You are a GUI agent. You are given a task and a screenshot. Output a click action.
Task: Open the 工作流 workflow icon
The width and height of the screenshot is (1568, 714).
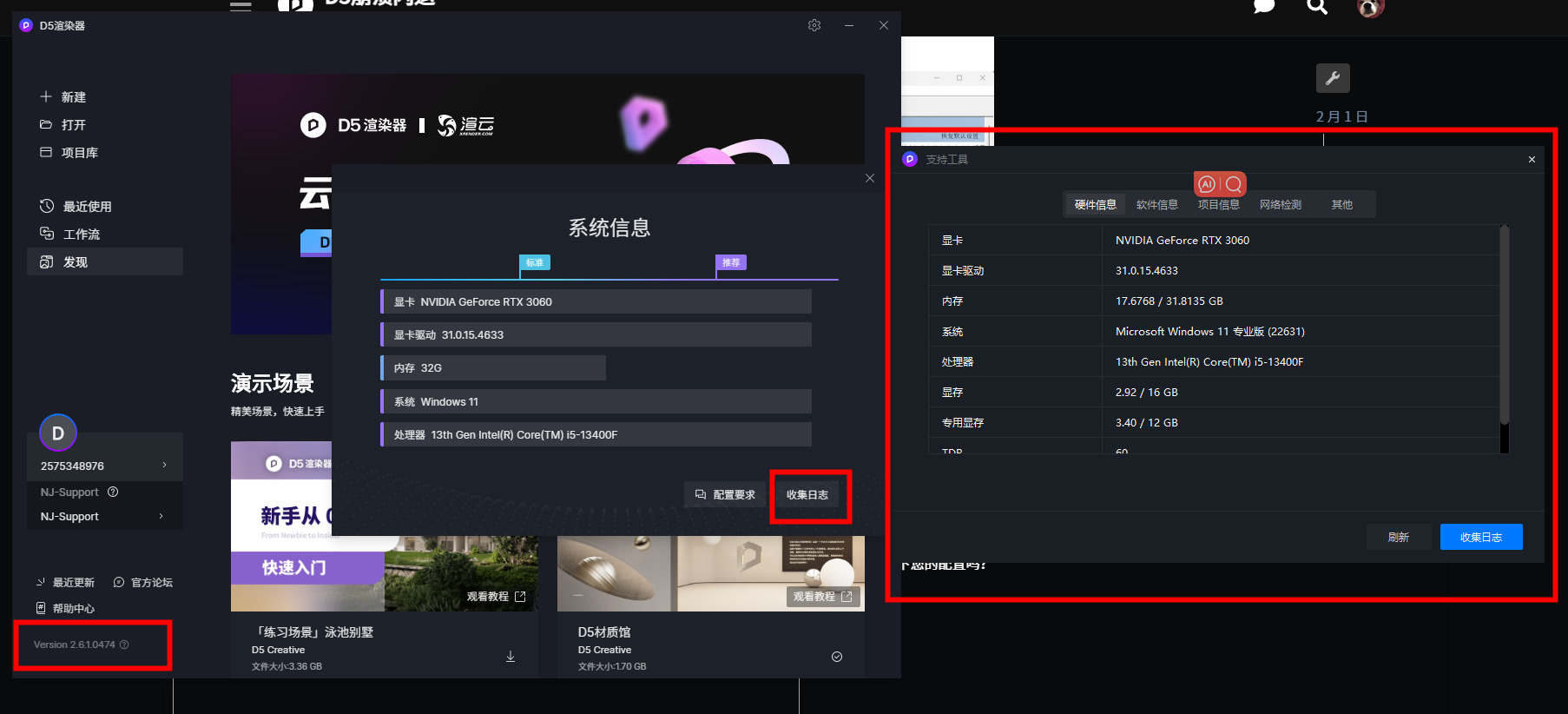pyautogui.click(x=47, y=234)
